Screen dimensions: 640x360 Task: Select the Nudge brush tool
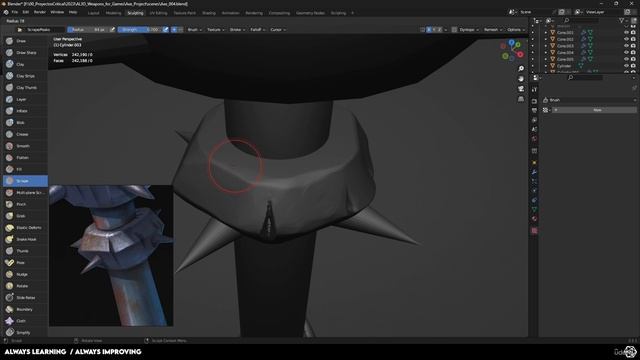click(25, 274)
